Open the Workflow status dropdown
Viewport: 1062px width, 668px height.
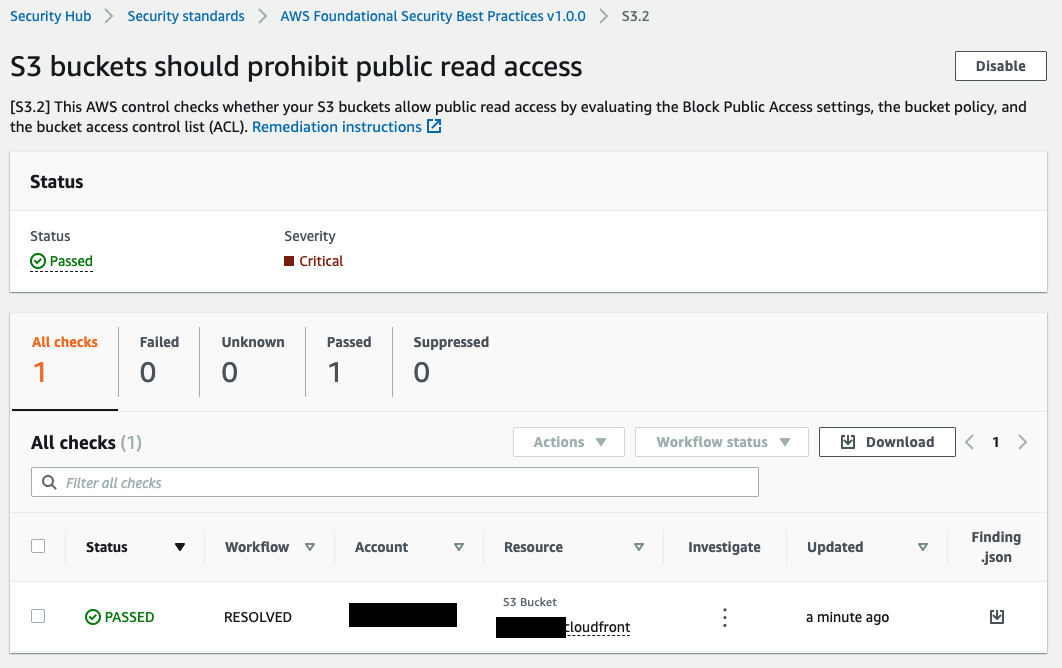(721, 441)
